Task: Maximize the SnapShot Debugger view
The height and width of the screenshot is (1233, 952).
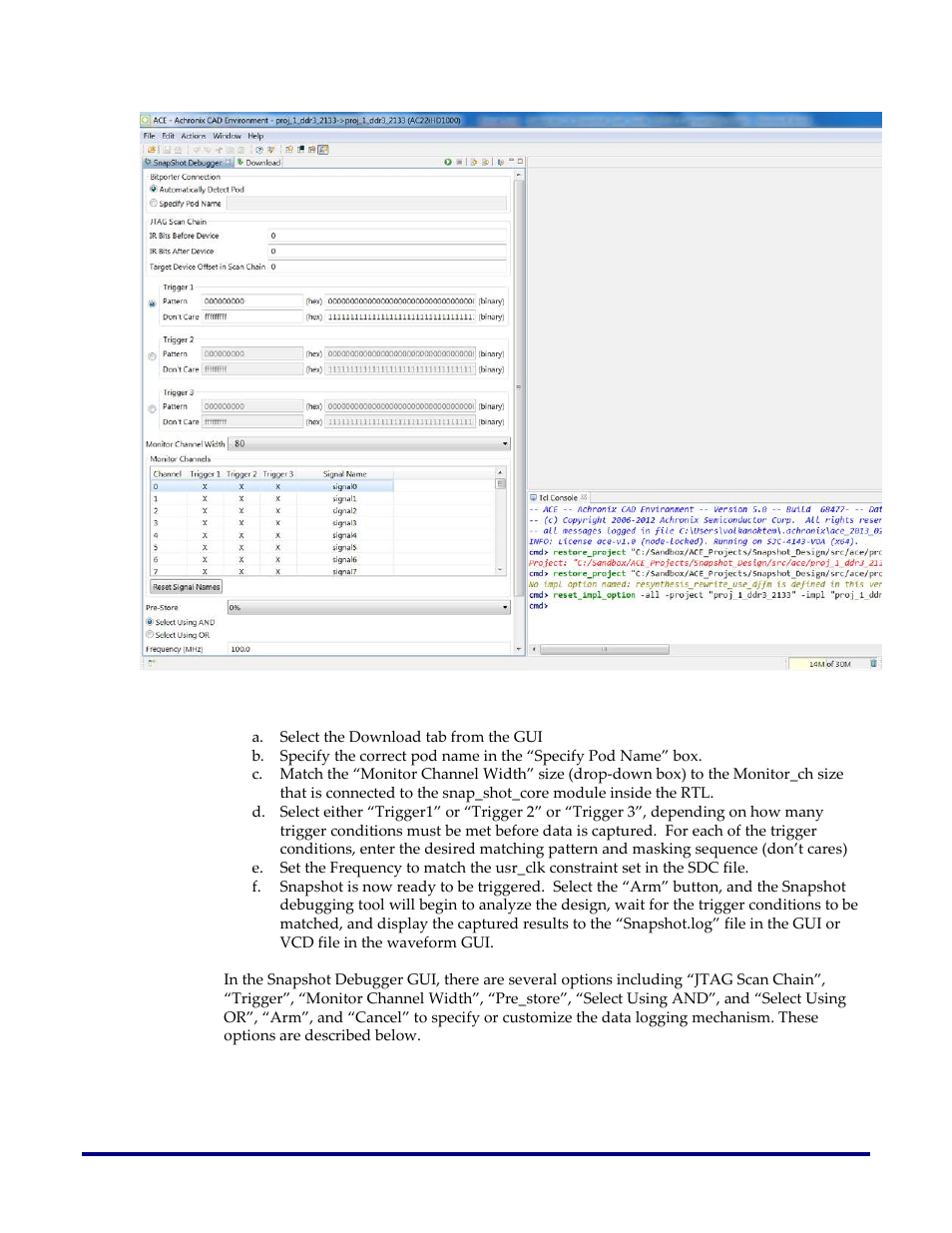Action: pos(520,161)
